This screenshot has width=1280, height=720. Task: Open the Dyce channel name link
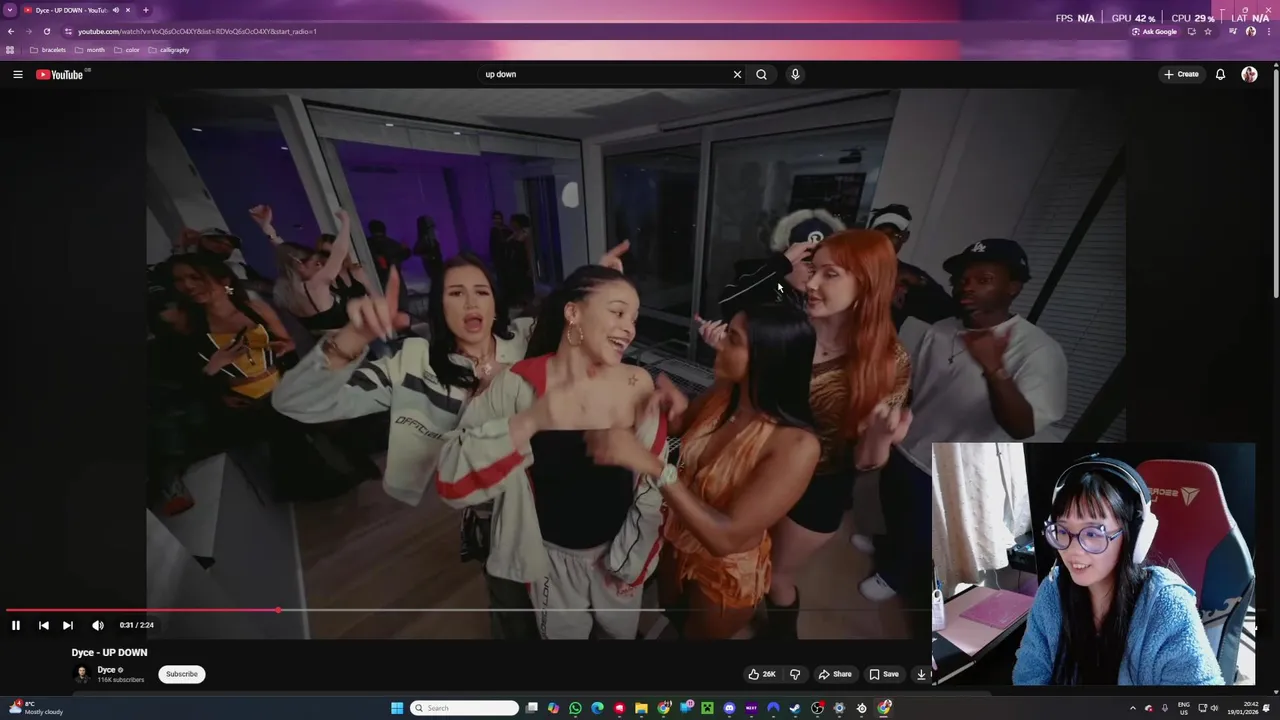[x=106, y=670]
